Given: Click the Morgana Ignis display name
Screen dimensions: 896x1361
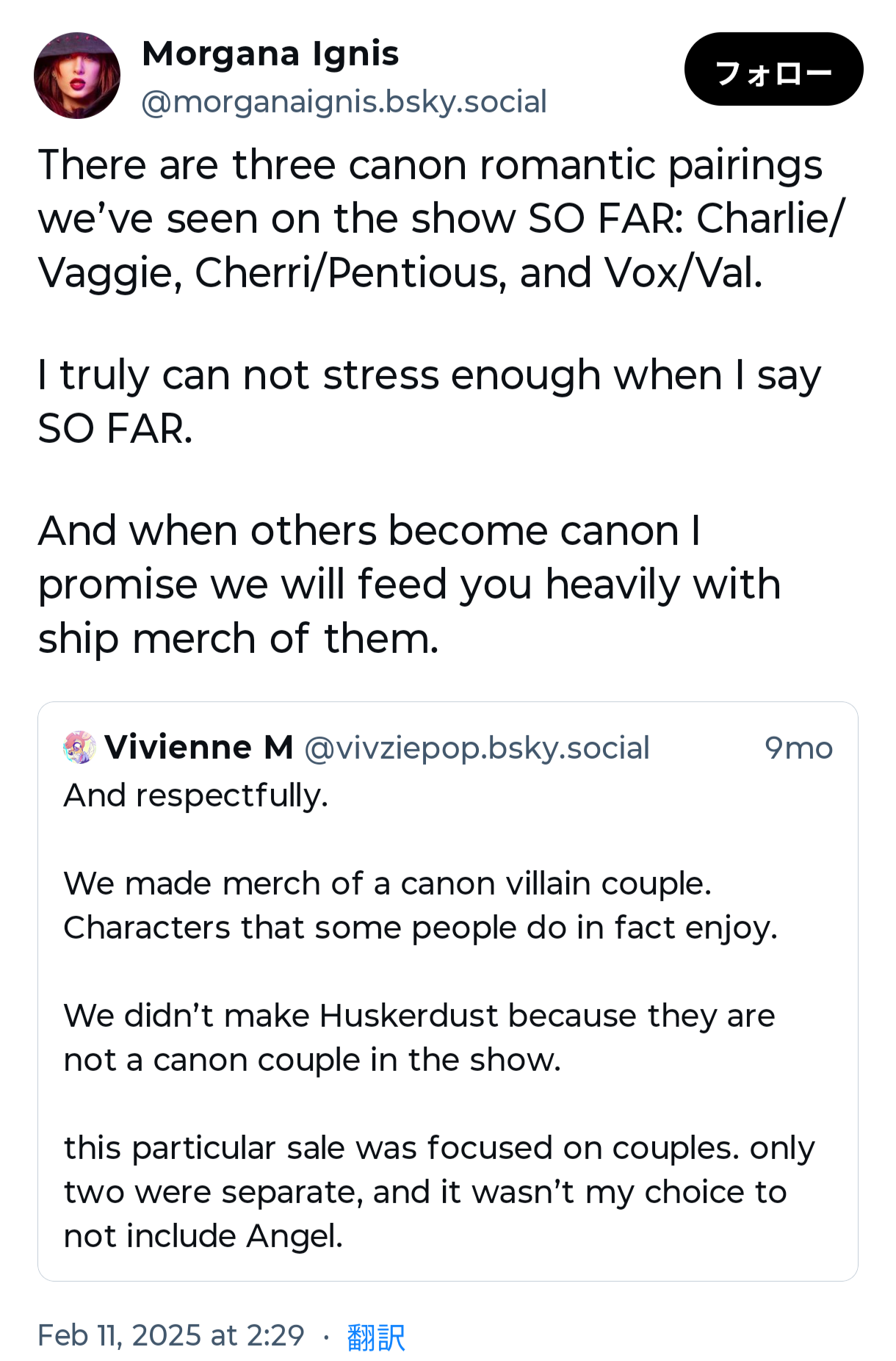Looking at the screenshot, I should (x=270, y=54).
